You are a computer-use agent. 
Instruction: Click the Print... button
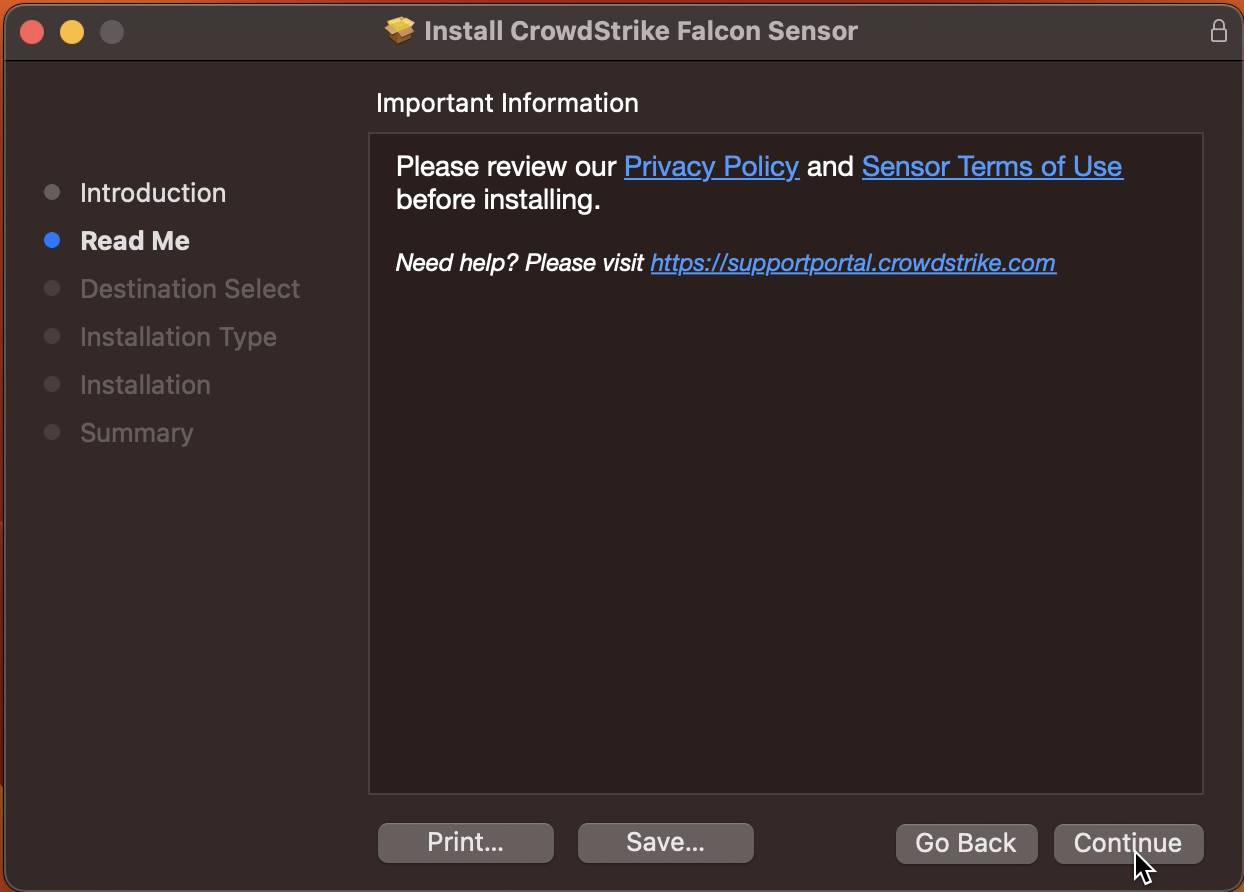(x=465, y=843)
